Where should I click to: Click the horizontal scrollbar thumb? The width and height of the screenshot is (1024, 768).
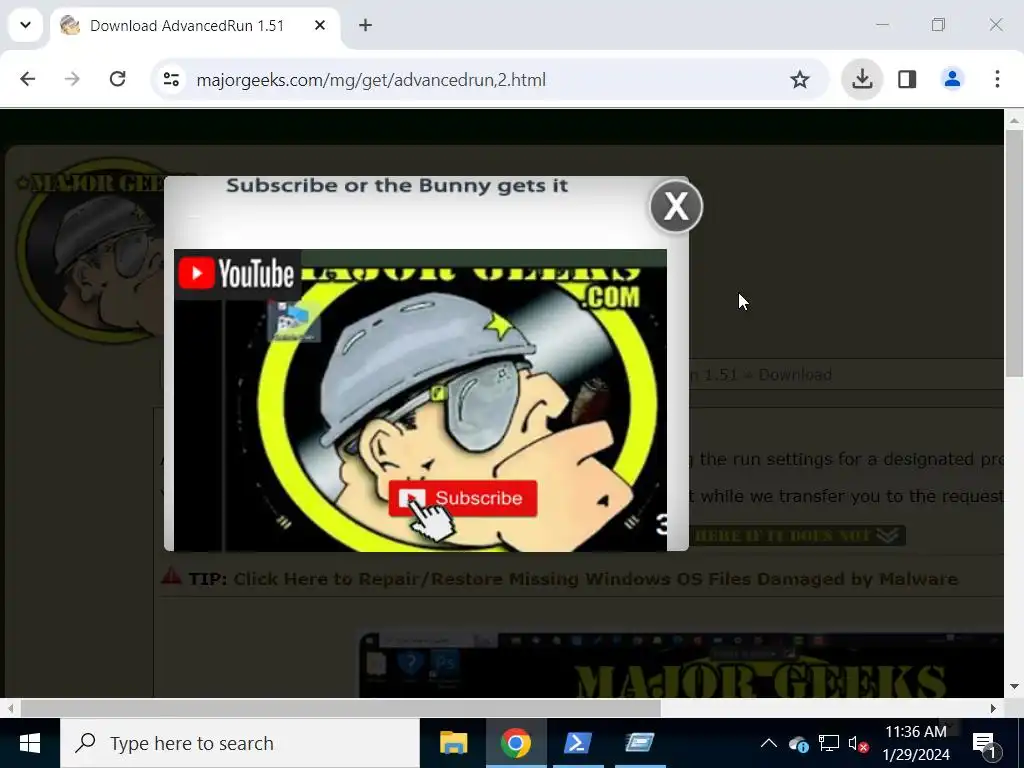[x=340, y=708]
